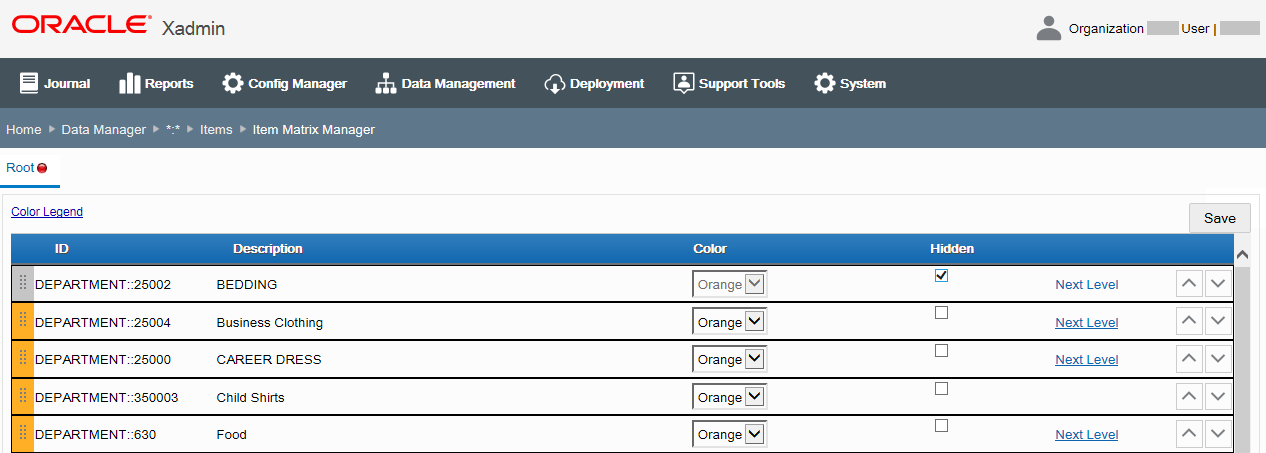Click the System gear icon
The width and height of the screenshot is (1266, 453).
tap(825, 83)
